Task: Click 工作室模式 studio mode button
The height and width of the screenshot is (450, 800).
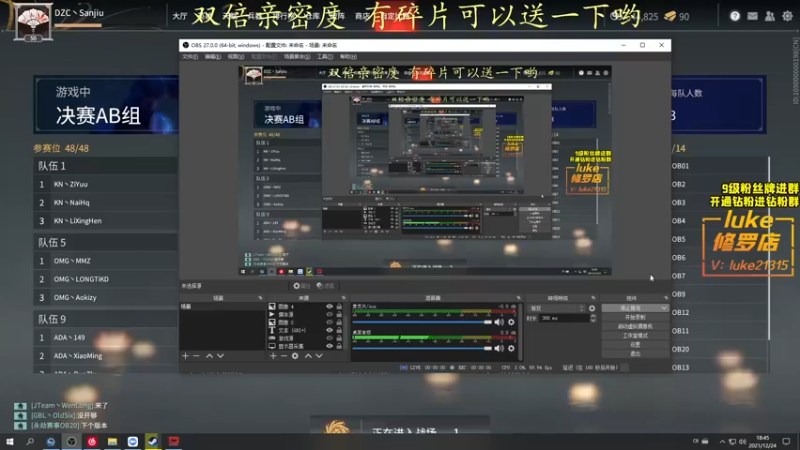Action: [635, 336]
